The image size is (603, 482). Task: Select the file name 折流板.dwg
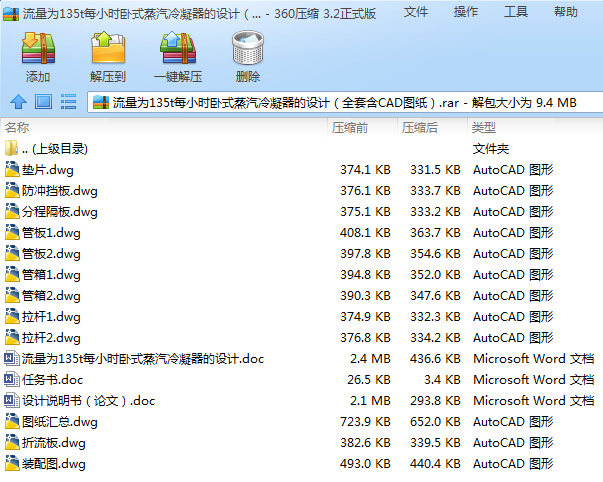click(53, 443)
